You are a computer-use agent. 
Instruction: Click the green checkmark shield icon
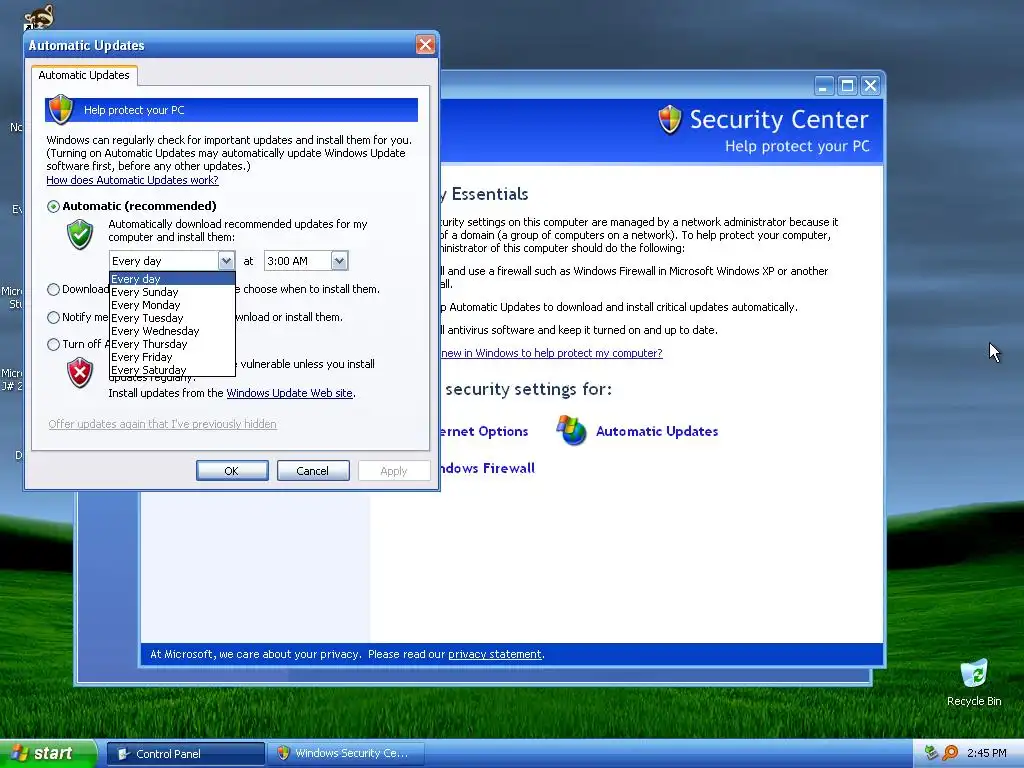click(80, 234)
